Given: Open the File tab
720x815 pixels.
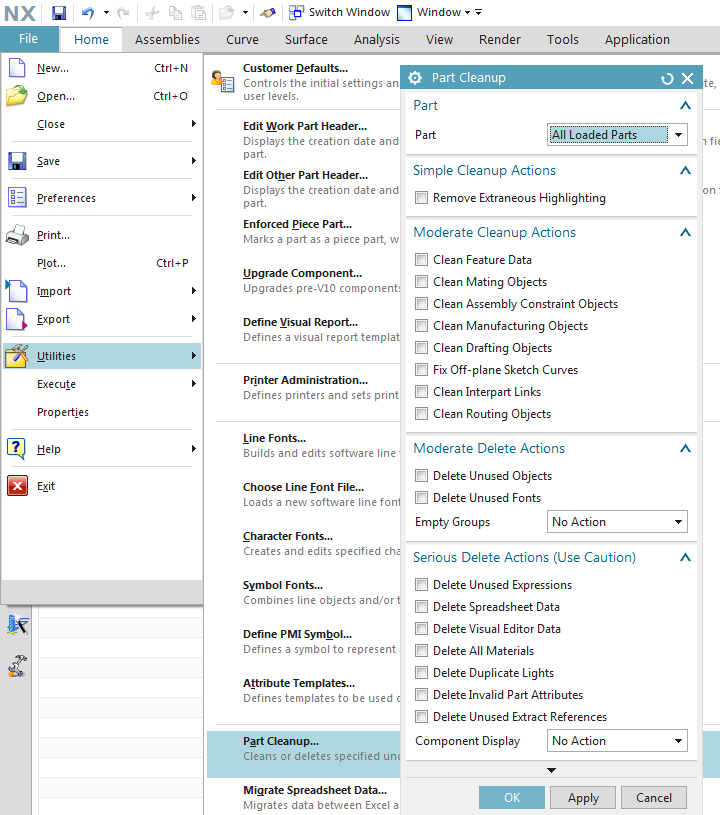Looking at the screenshot, I should [x=29, y=39].
